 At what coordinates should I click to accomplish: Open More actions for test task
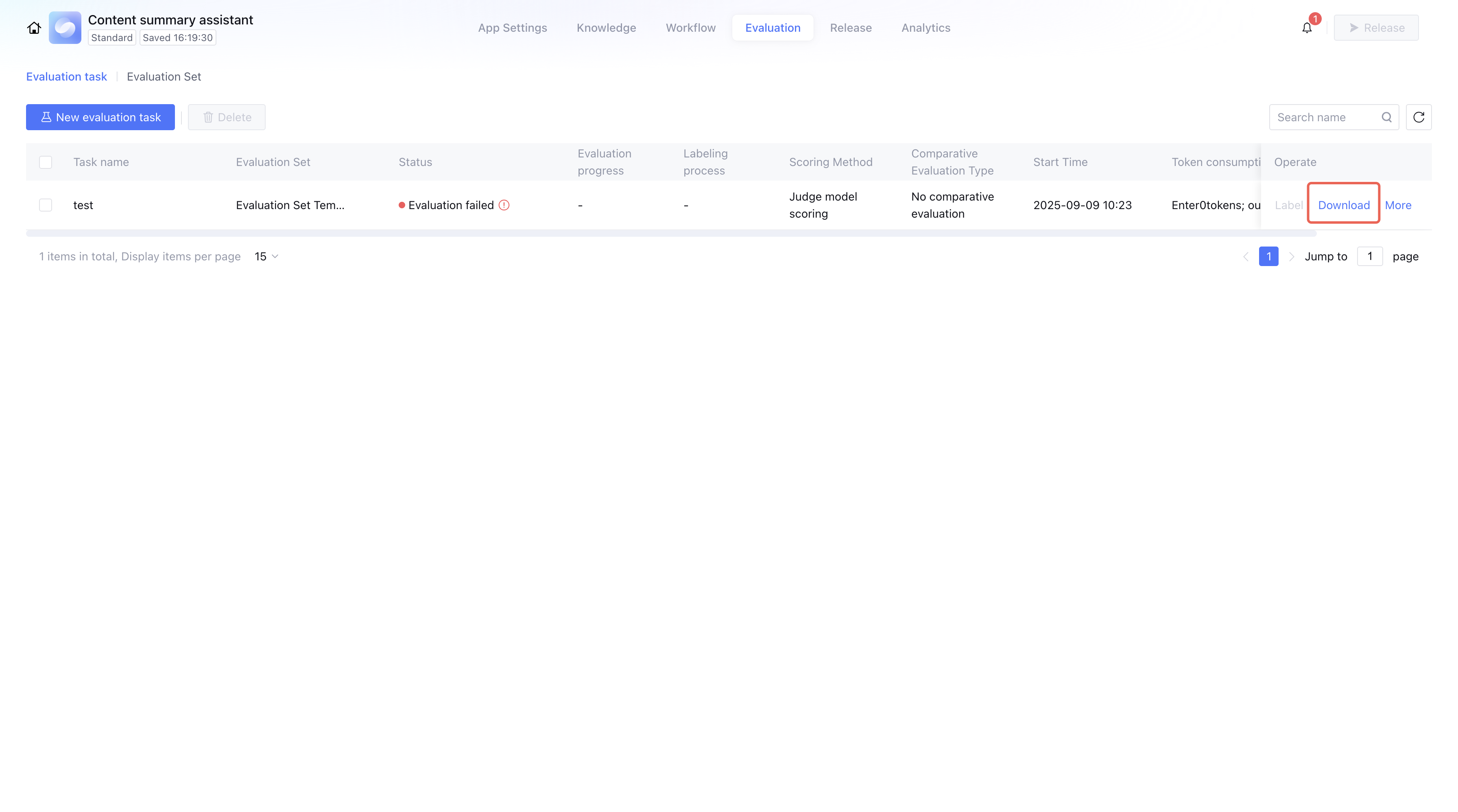(x=1397, y=205)
